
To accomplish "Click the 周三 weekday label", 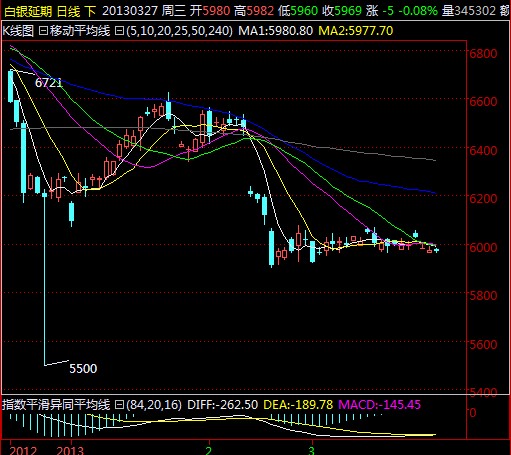I will coord(174,11).
